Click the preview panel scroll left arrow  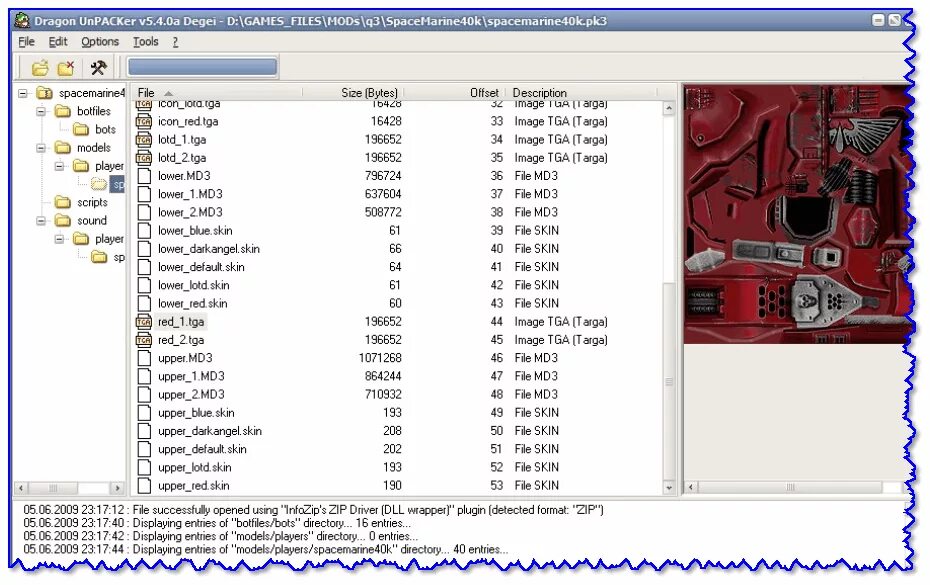pos(691,487)
